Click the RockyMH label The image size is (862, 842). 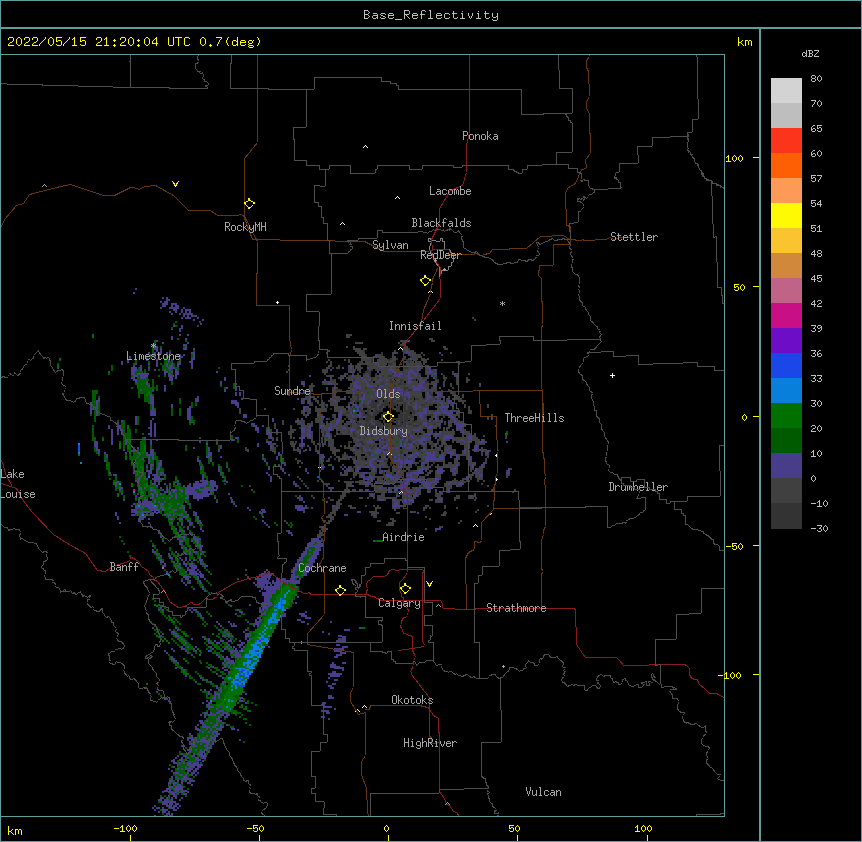(245, 227)
